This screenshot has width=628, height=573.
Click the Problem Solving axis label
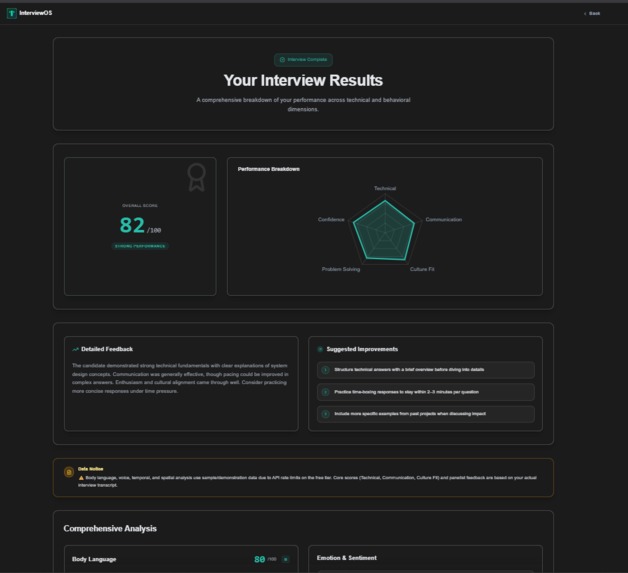(341, 269)
